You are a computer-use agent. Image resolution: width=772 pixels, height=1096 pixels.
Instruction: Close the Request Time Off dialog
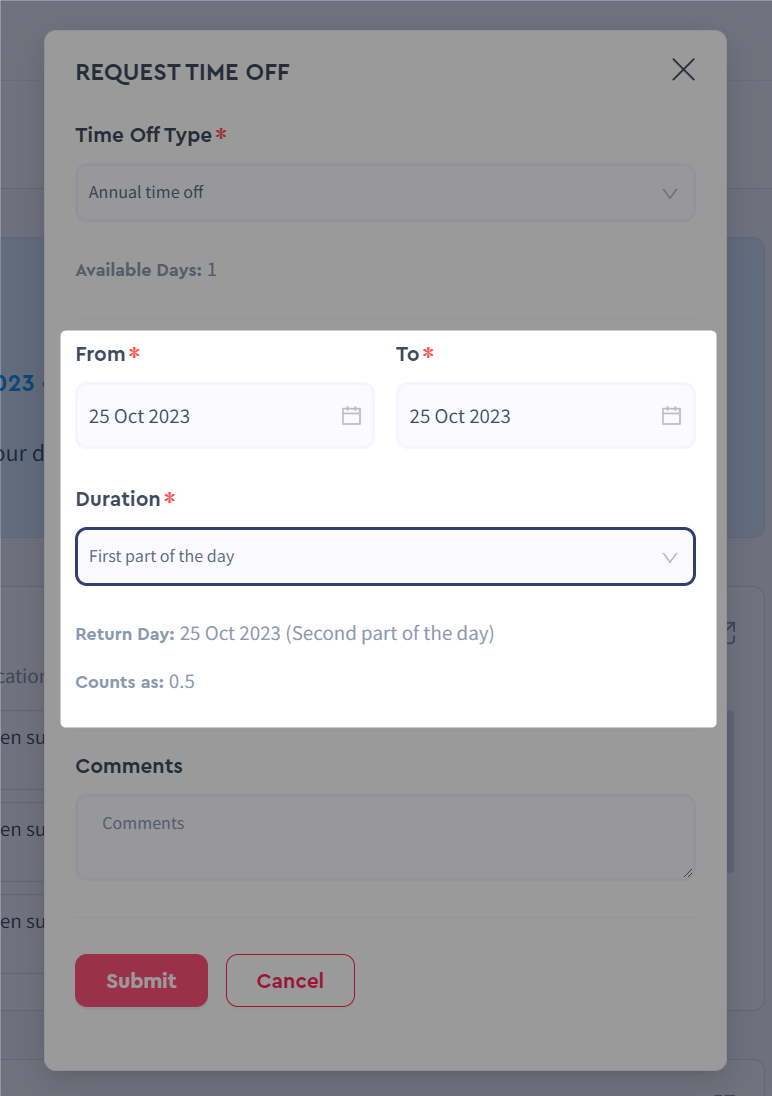coord(683,69)
